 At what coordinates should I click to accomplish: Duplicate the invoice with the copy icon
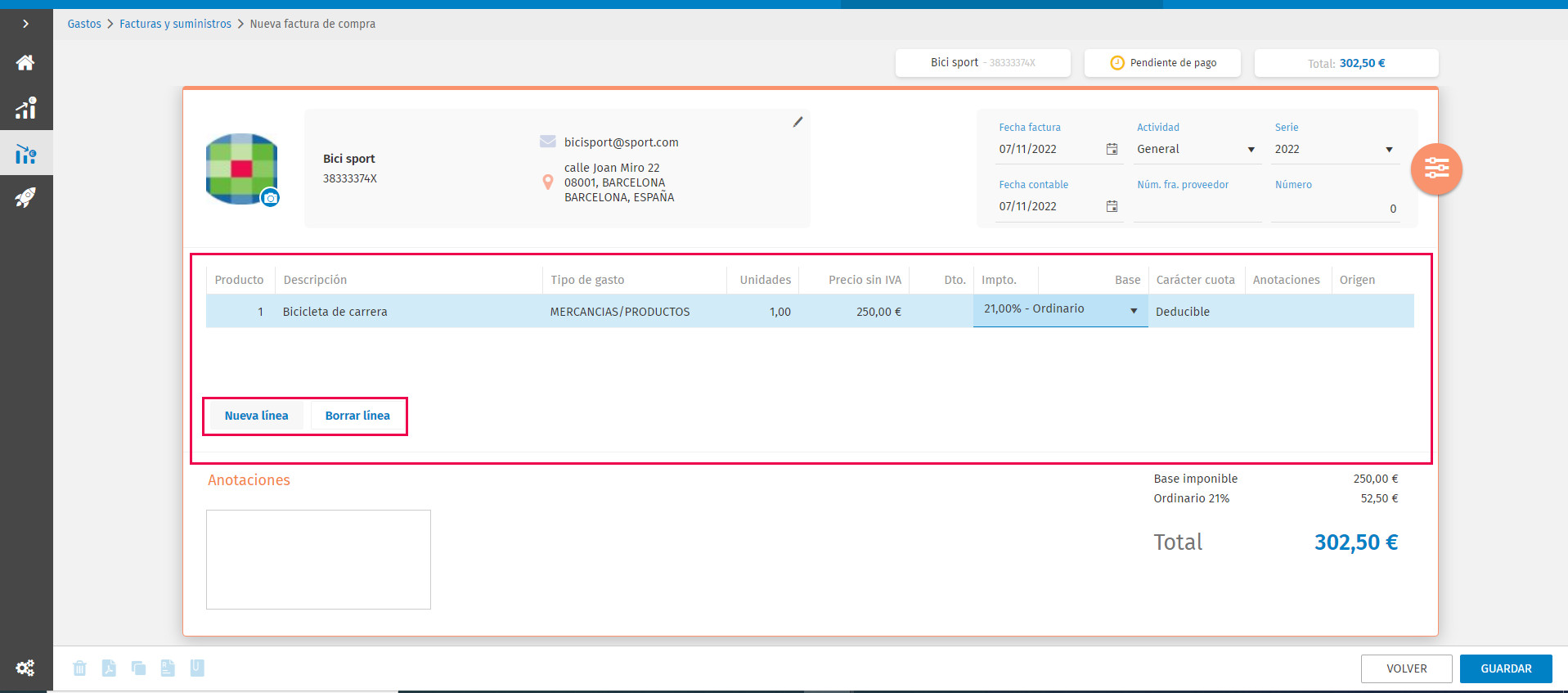[138, 668]
